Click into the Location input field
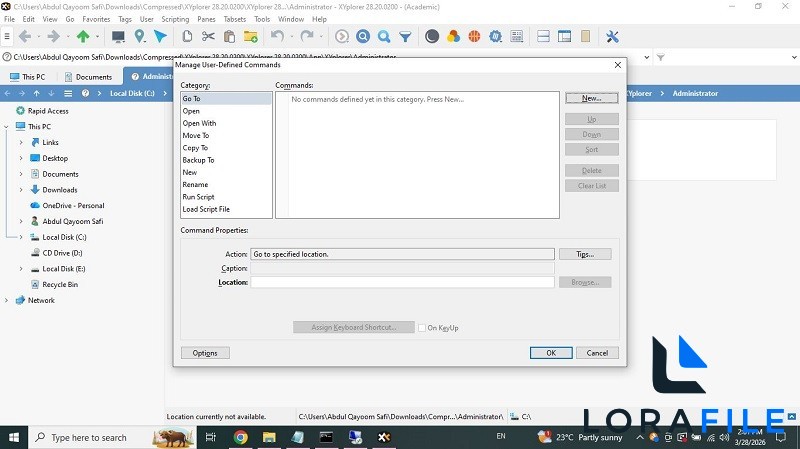The image size is (800, 449). [x=402, y=282]
